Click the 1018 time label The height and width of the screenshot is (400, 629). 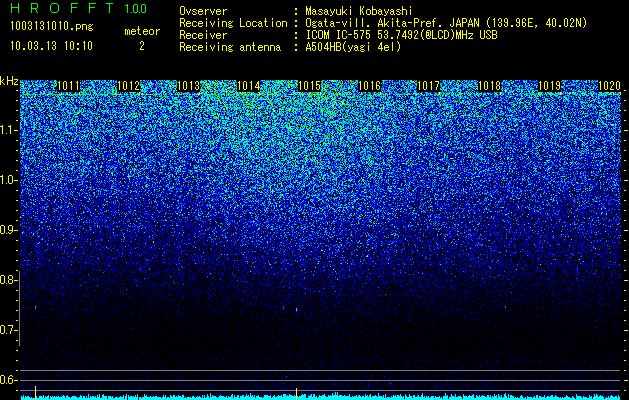(489, 86)
